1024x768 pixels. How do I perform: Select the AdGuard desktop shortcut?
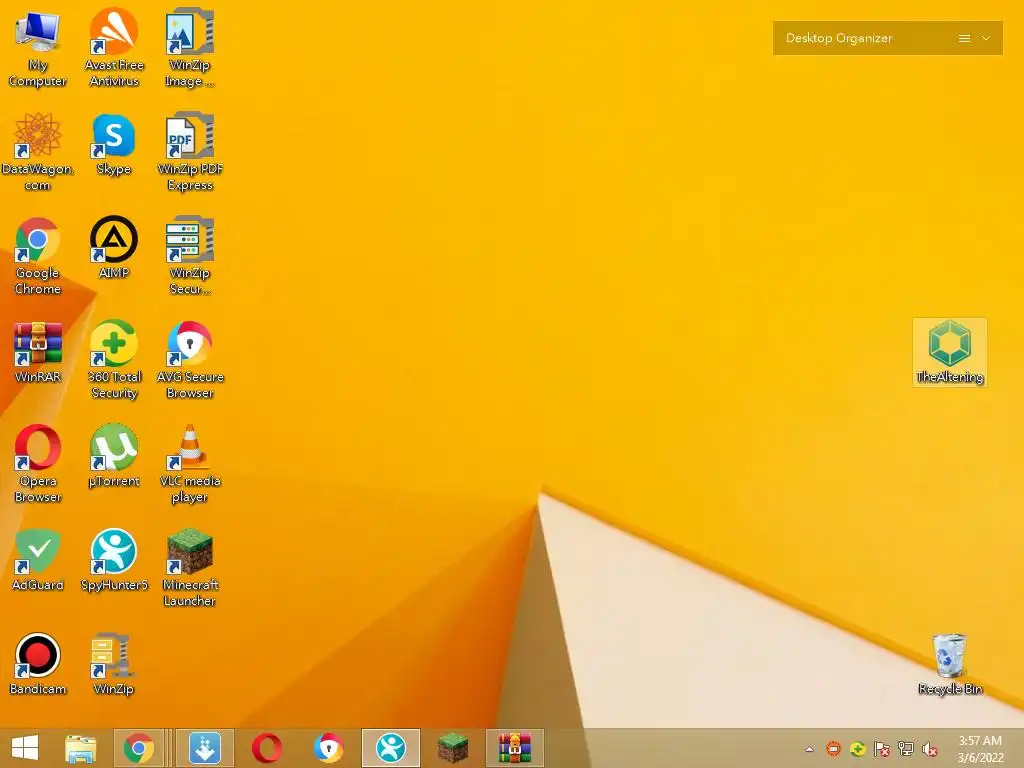pyautogui.click(x=38, y=560)
